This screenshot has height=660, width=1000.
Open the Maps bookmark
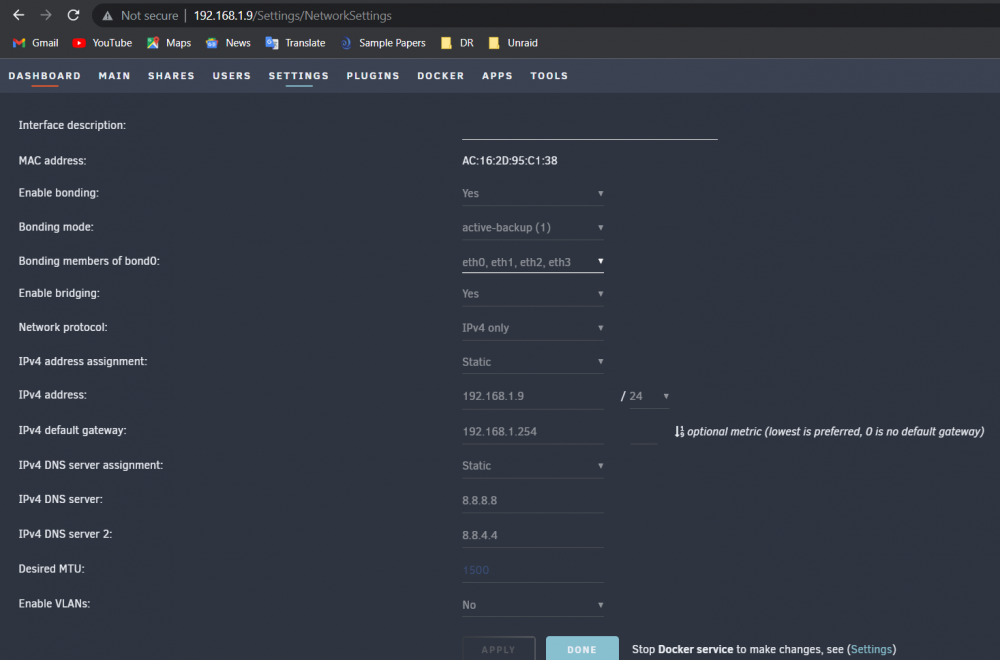point(169,43)
